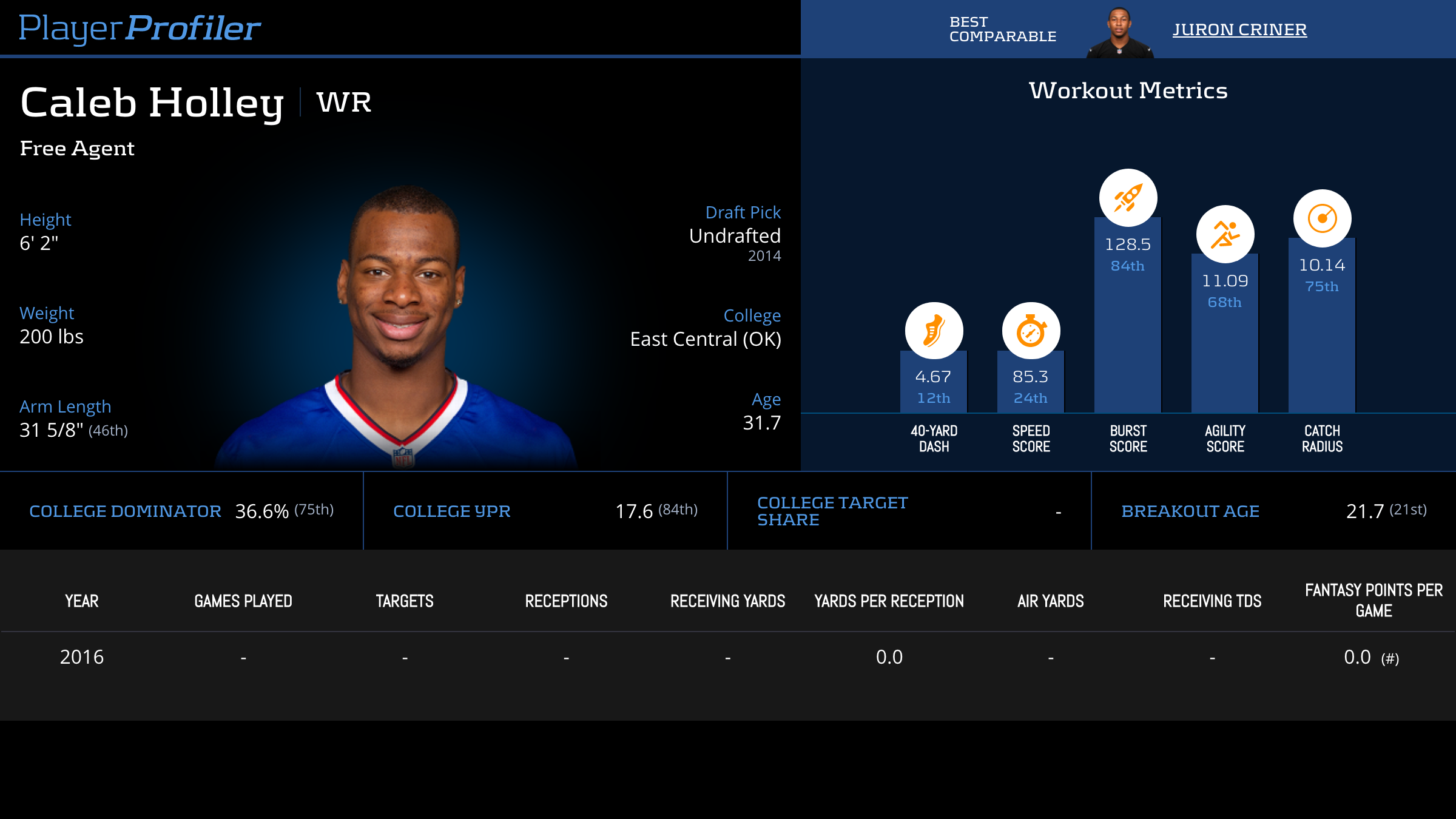Click the Burst Score rocket icon
This screenshot has width=1456, height=819.
(x=1128, y=198)
